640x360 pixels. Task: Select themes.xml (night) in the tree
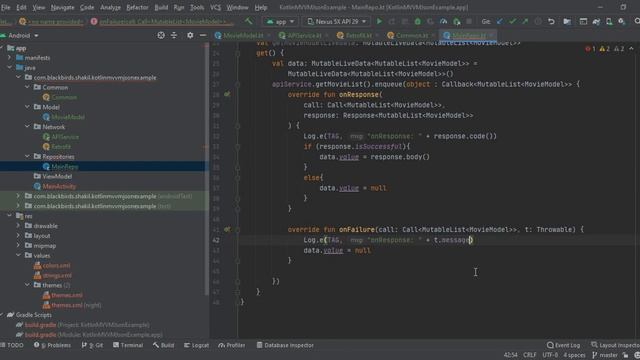pos(76,305)
